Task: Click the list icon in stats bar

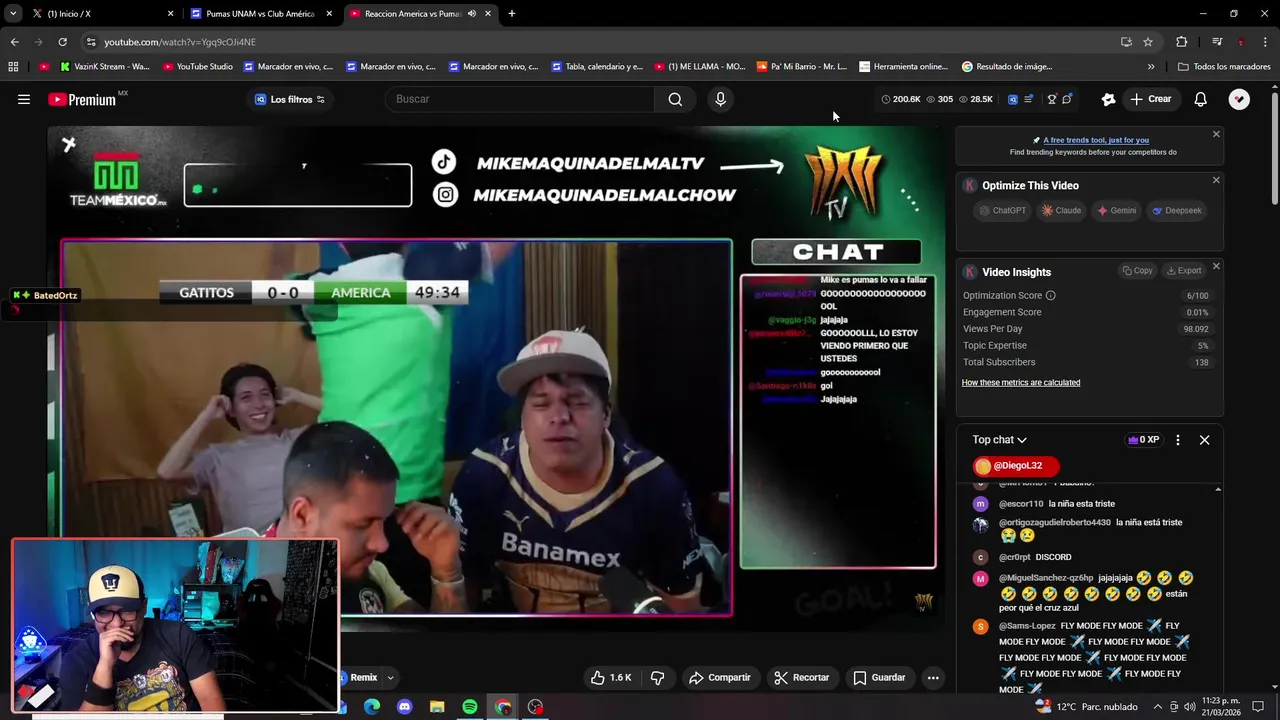Action: tap(1028, 99)
